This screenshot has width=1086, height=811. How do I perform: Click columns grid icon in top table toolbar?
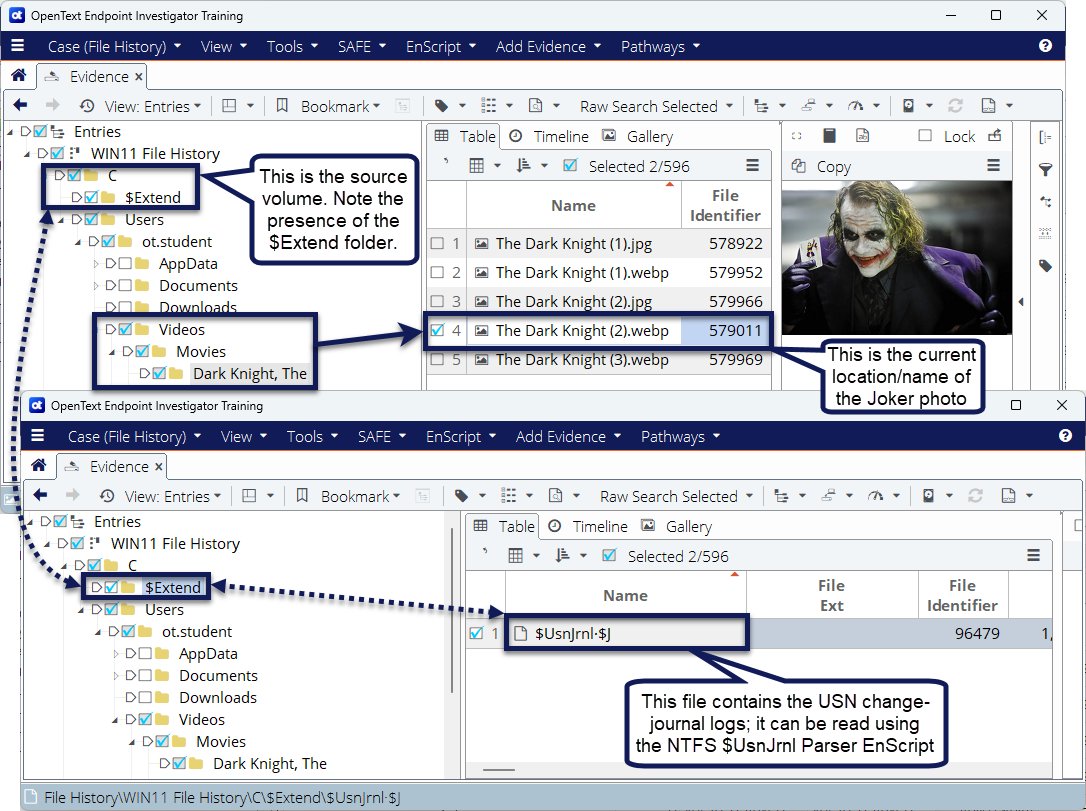tap(477, 166)
